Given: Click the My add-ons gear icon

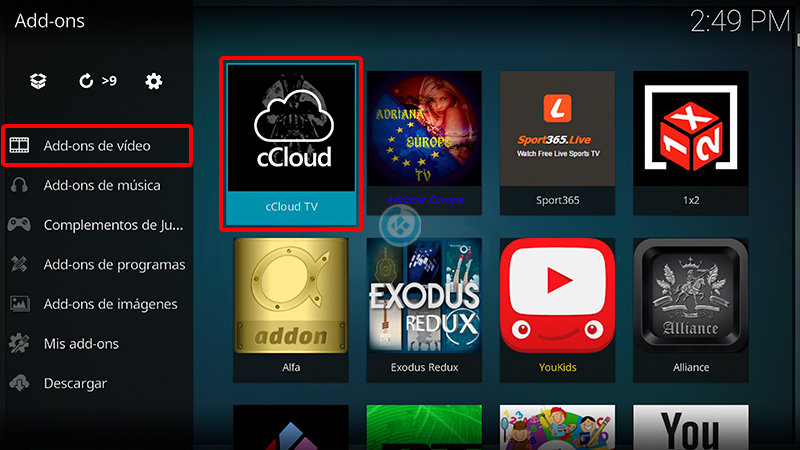Looking at the screenshot, I should pyautogui.click(x=19, y=343).
